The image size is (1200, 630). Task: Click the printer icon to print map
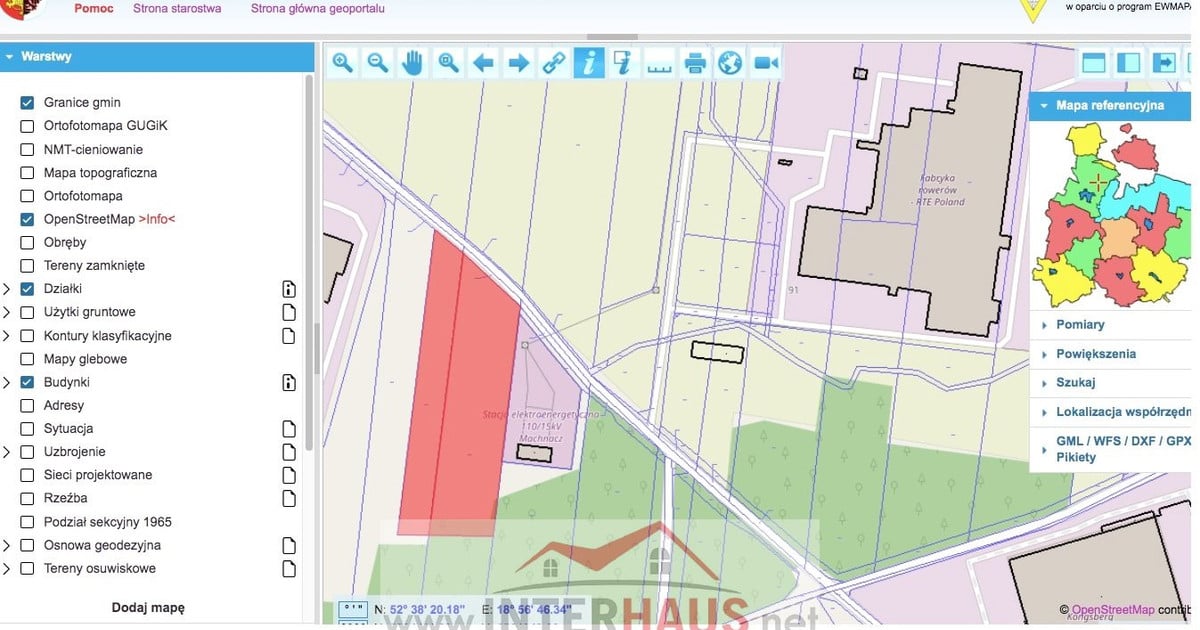click(x=695, y=63)
